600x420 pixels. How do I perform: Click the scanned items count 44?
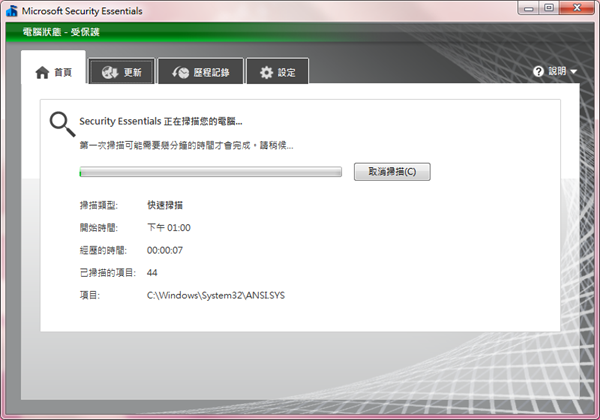152,273
